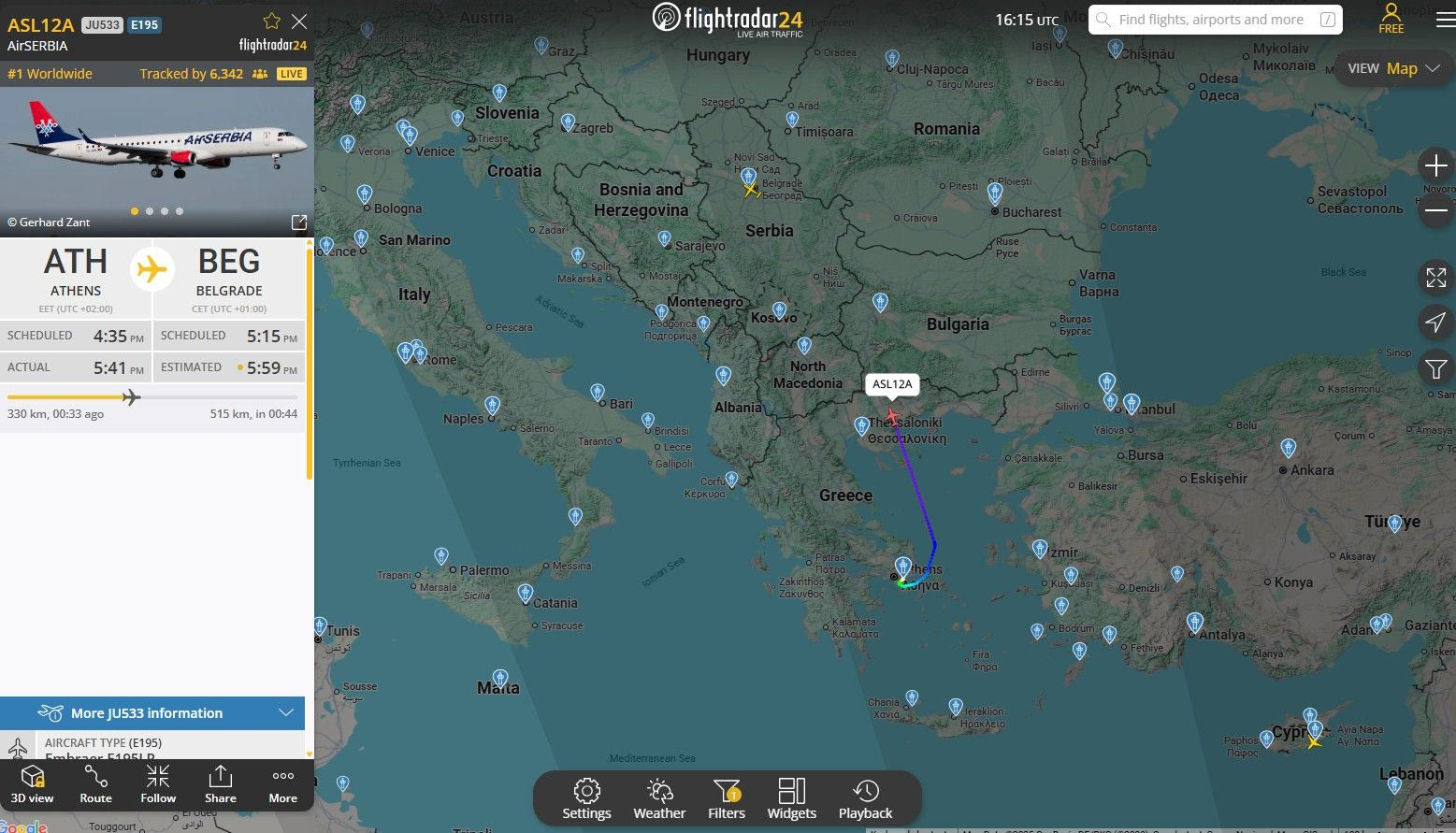Open the Filters panel
The height and width of the screenshot is (833, 1456).
[727, 798]
